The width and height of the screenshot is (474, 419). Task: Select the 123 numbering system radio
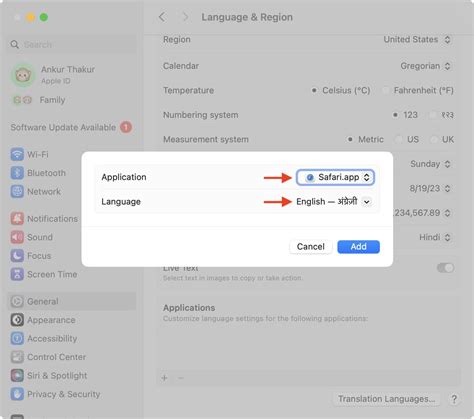(395, 115)
